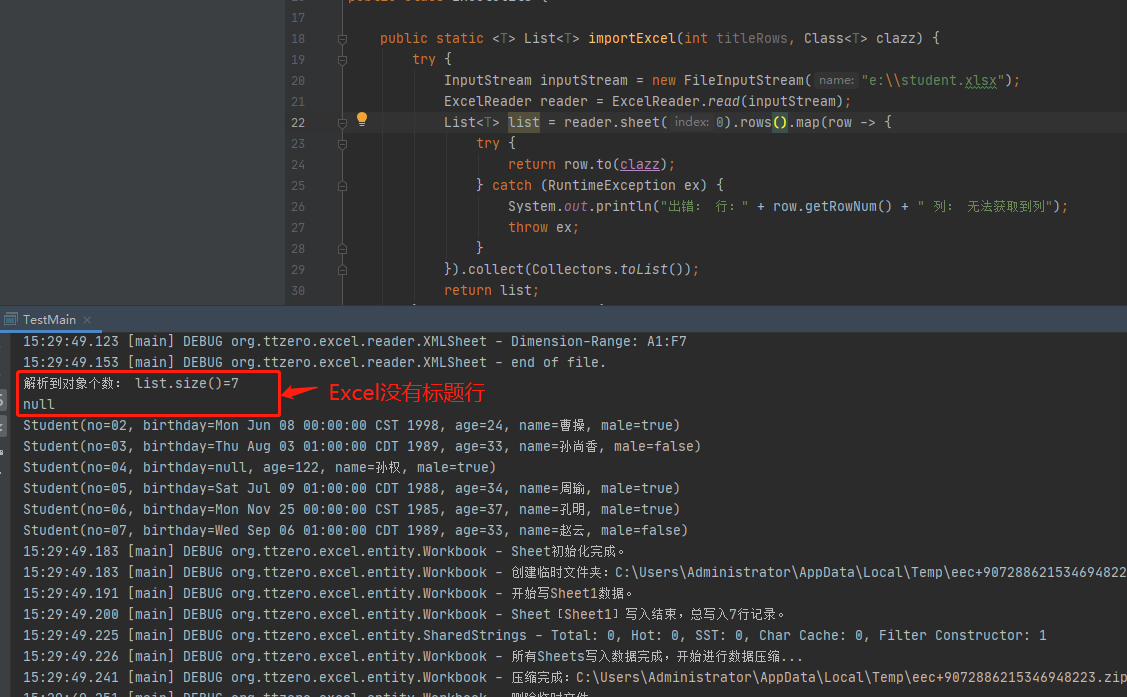Click the run configuration icon beside TestMain tab
The width and height of the screenshot is (1127, 697).
pyautogui.click(x=11, y=319)
